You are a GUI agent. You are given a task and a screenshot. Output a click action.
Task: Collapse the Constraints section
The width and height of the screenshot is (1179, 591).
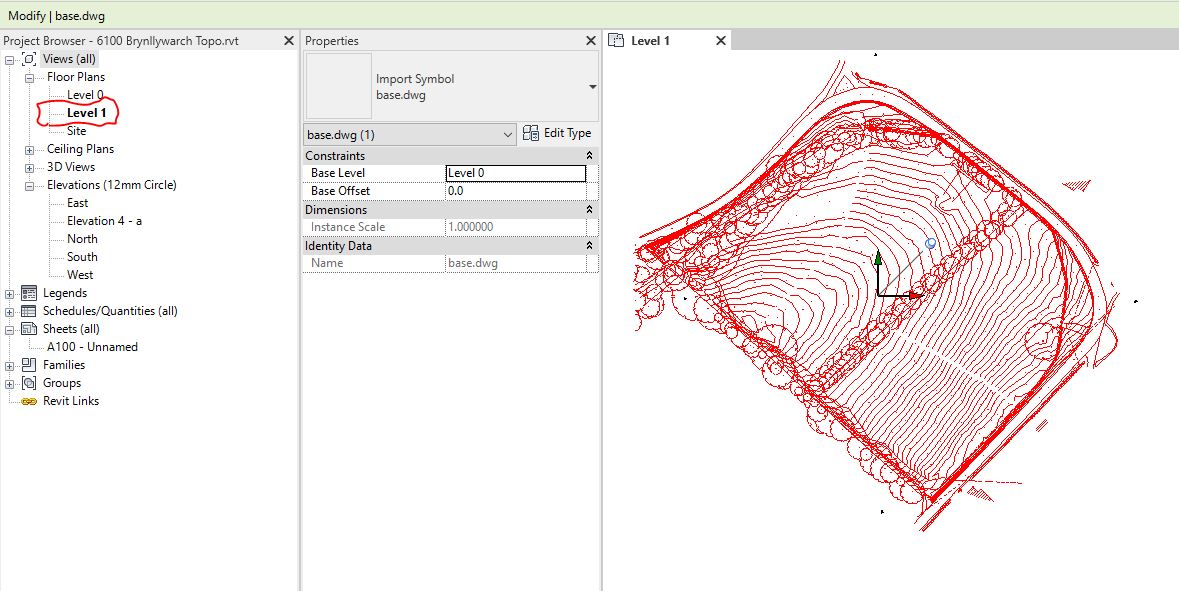click(x=590, y=156)
